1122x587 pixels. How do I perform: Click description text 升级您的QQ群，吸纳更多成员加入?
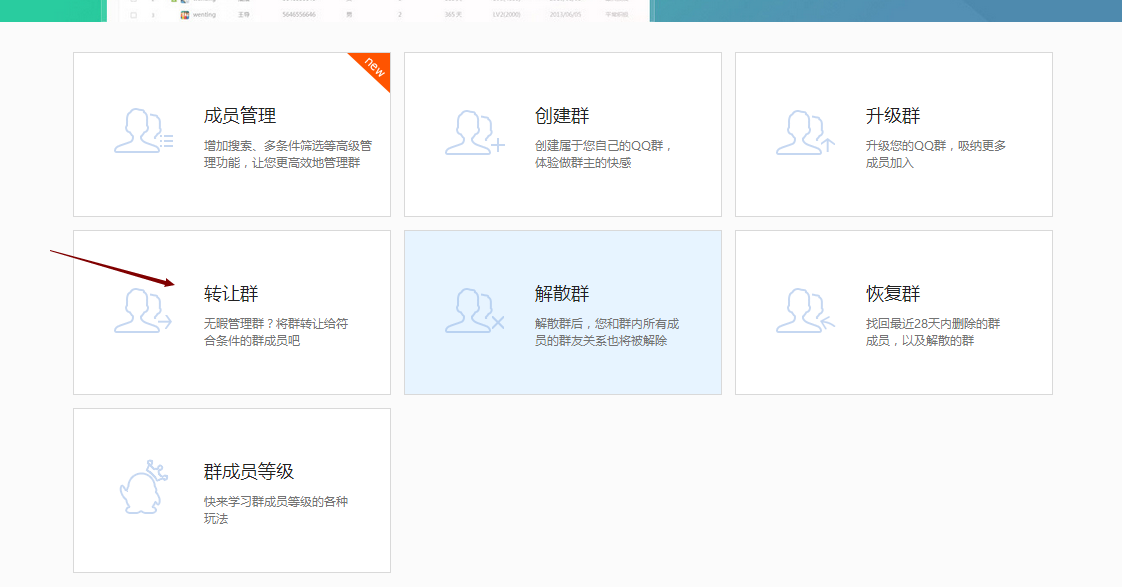(936, 154)
